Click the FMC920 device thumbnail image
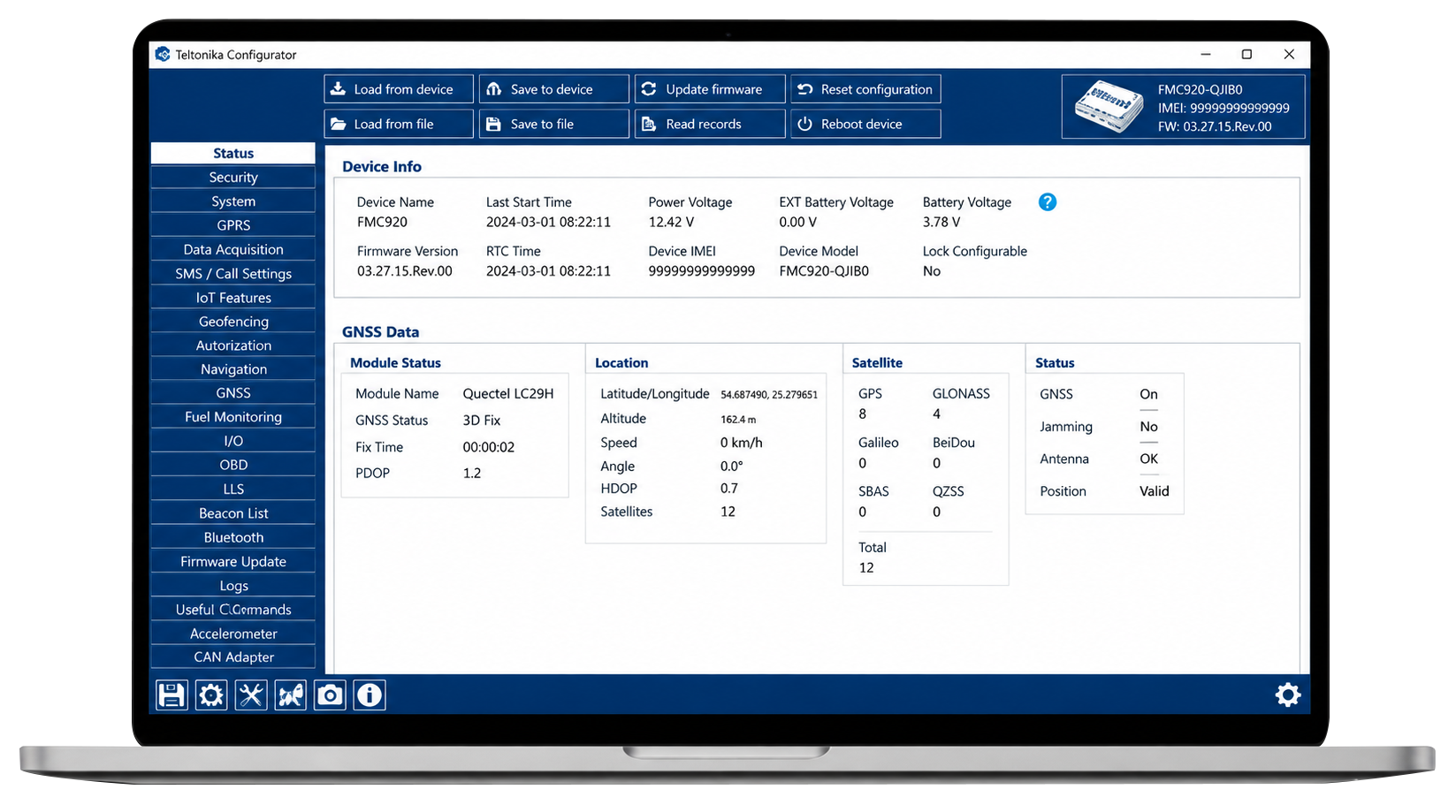1456x812 pixels. [1109, 106]
